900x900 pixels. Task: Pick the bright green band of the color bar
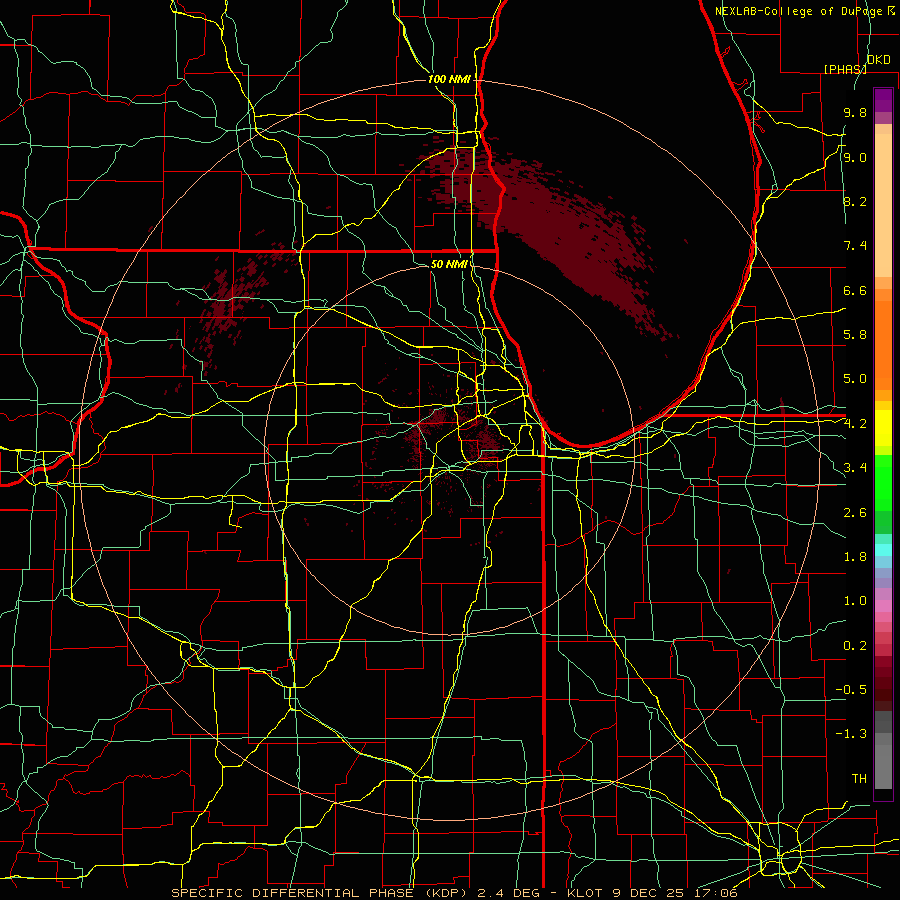tap(883, 482)
